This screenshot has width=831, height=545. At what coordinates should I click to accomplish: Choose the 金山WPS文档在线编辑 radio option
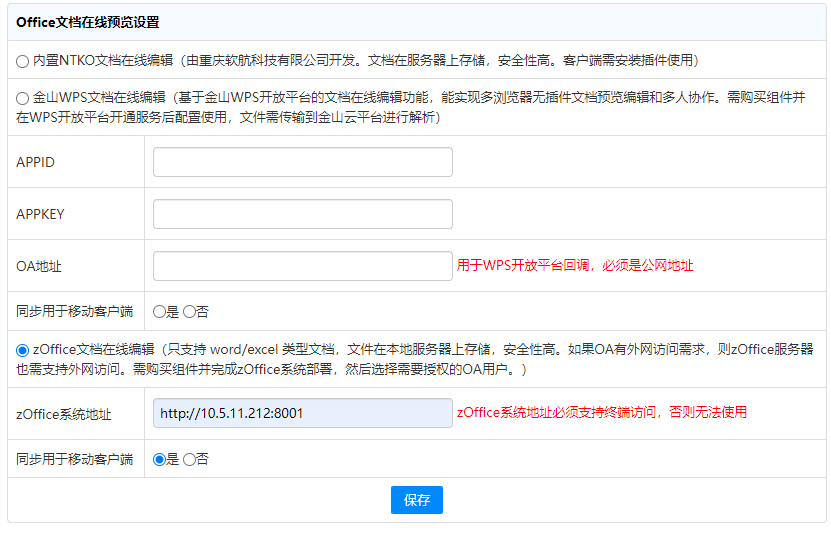click(x=23, y=98)
